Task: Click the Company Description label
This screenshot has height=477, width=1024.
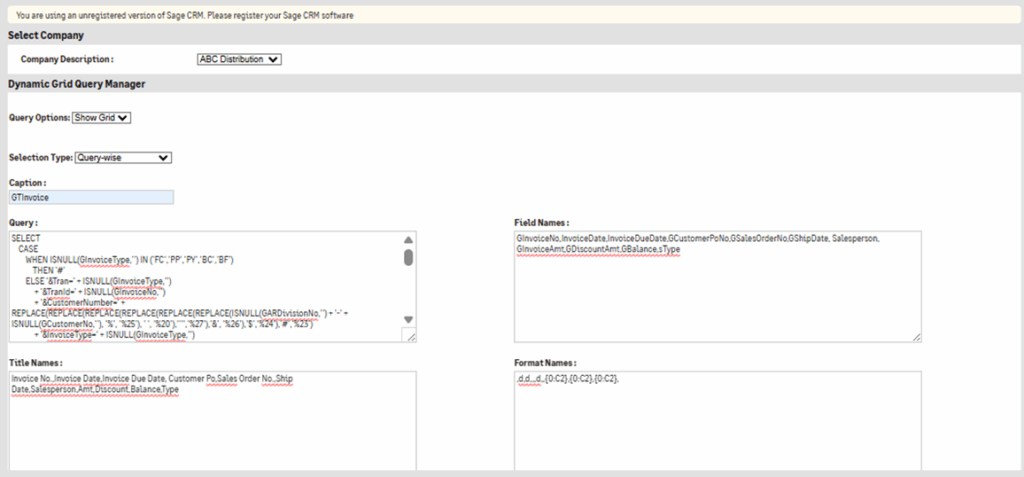Action: (67, 59)
